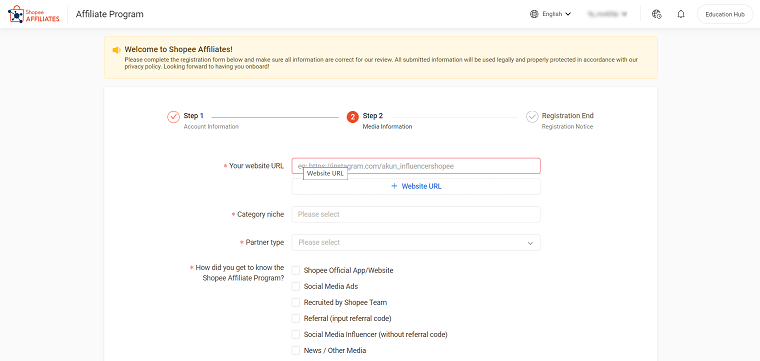760x361 pixels.
Task: Click the 'Partner type' label
Action: [265, 242]
